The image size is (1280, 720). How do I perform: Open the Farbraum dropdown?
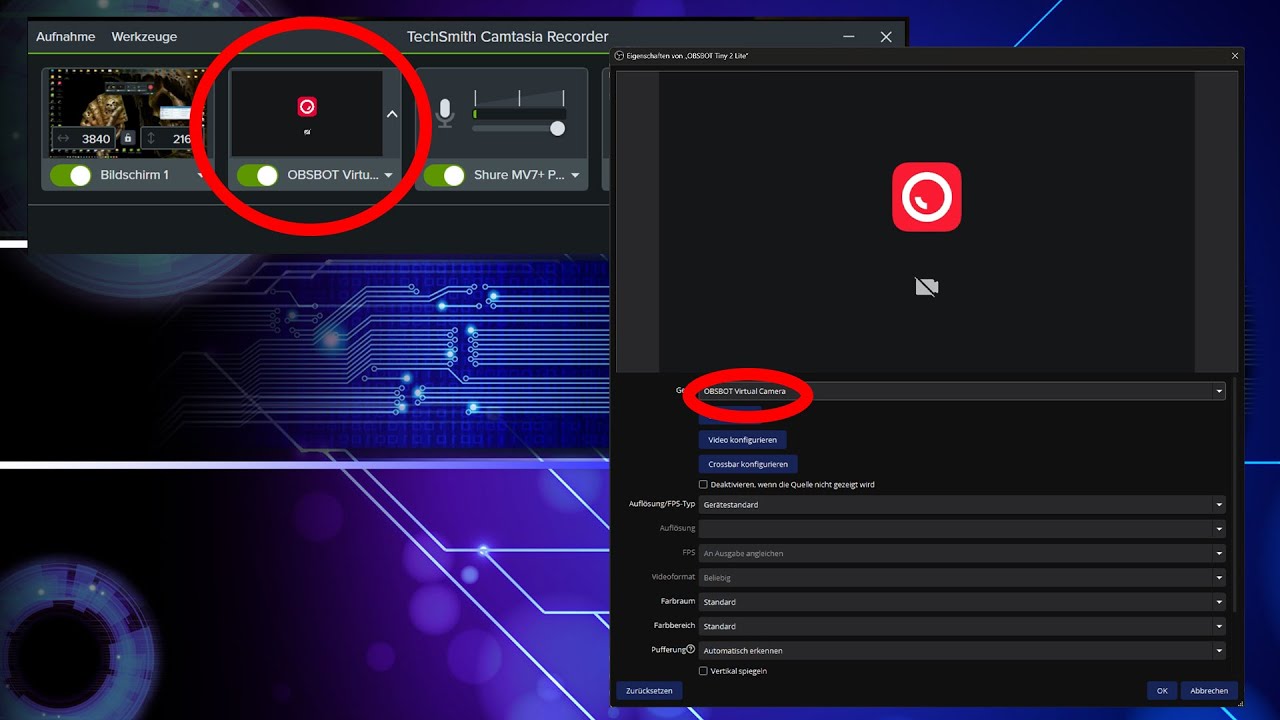962,602
